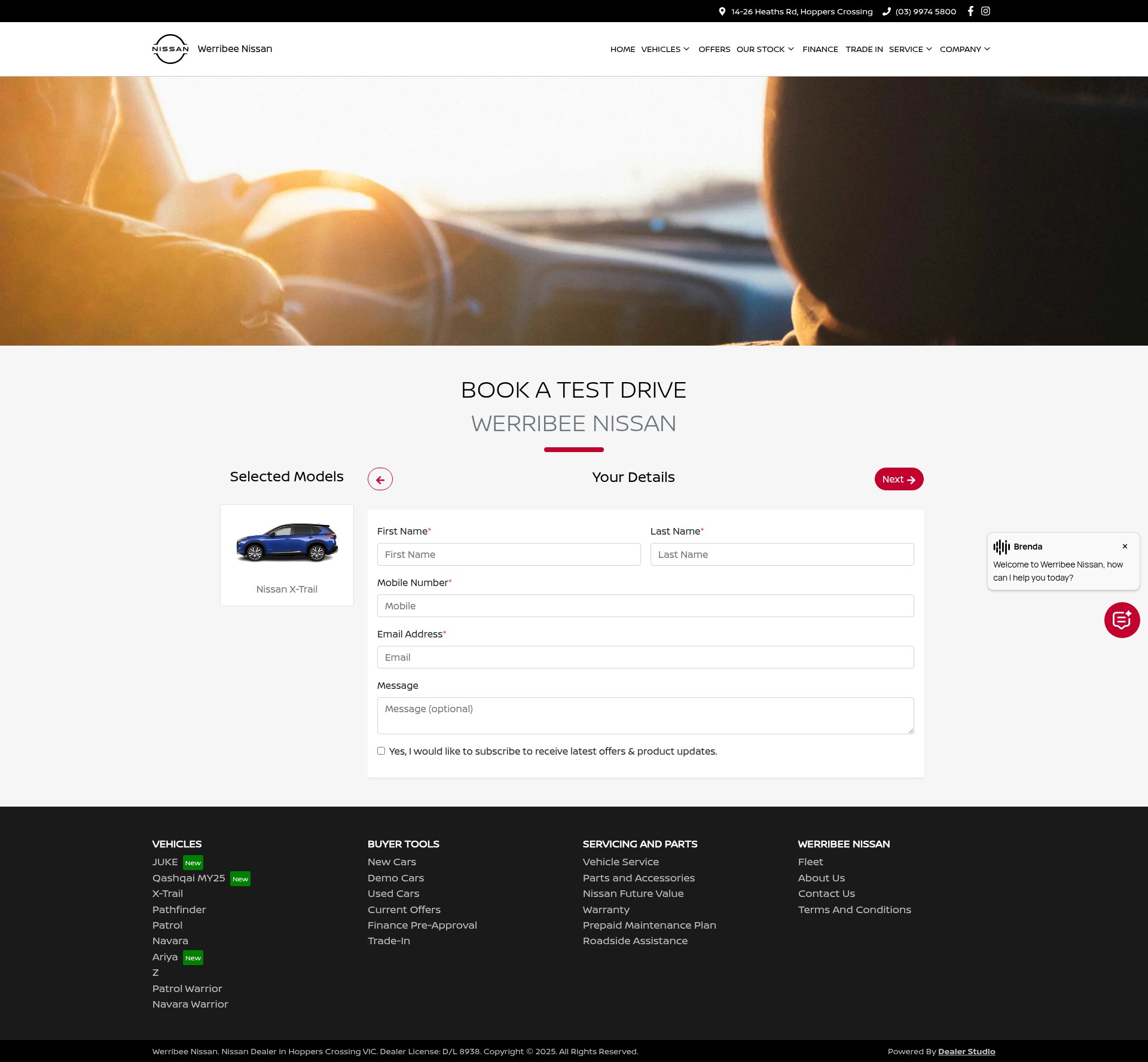This screenshot has height=1062, width=1148.
Task: Open Contact Us footer link
Action: [826, 893]
